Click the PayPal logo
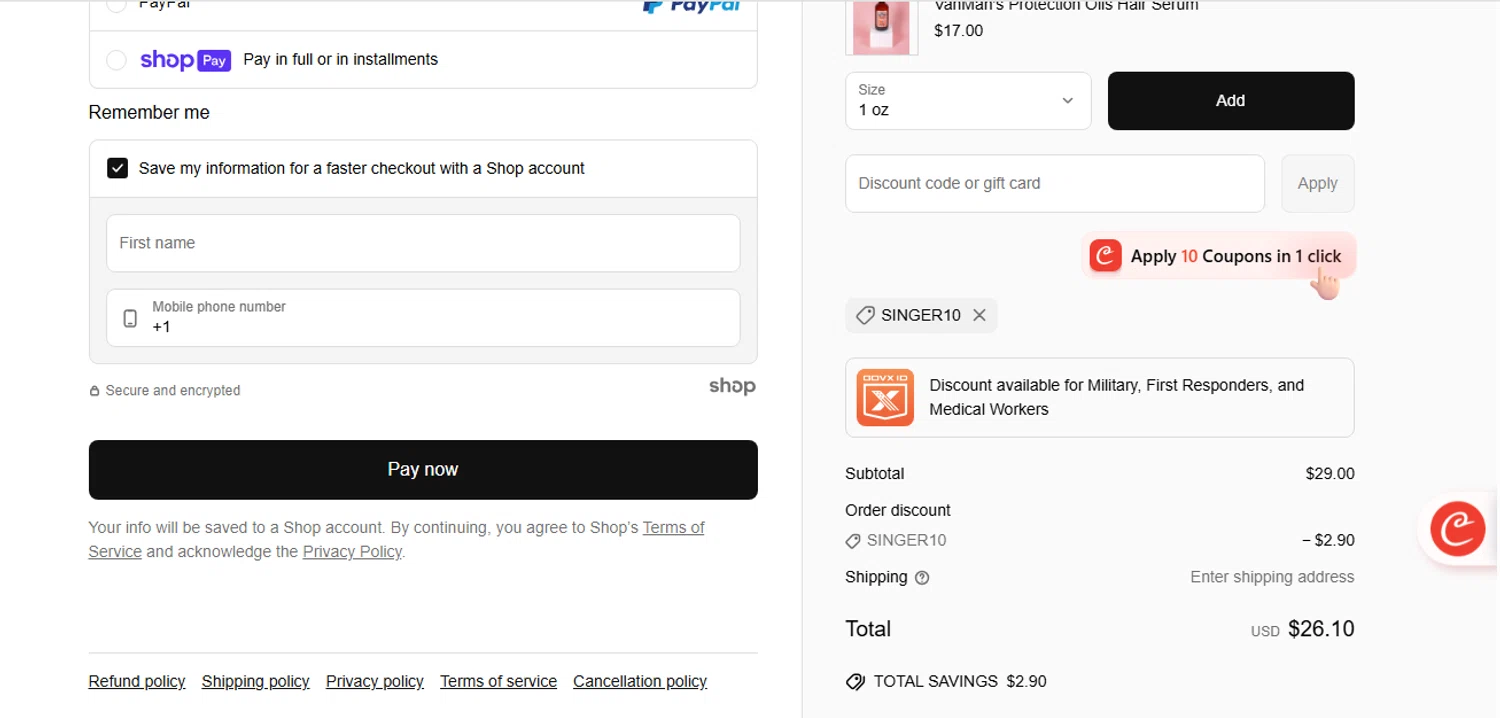Screen dimensions: 1500x718 point(691,6)
